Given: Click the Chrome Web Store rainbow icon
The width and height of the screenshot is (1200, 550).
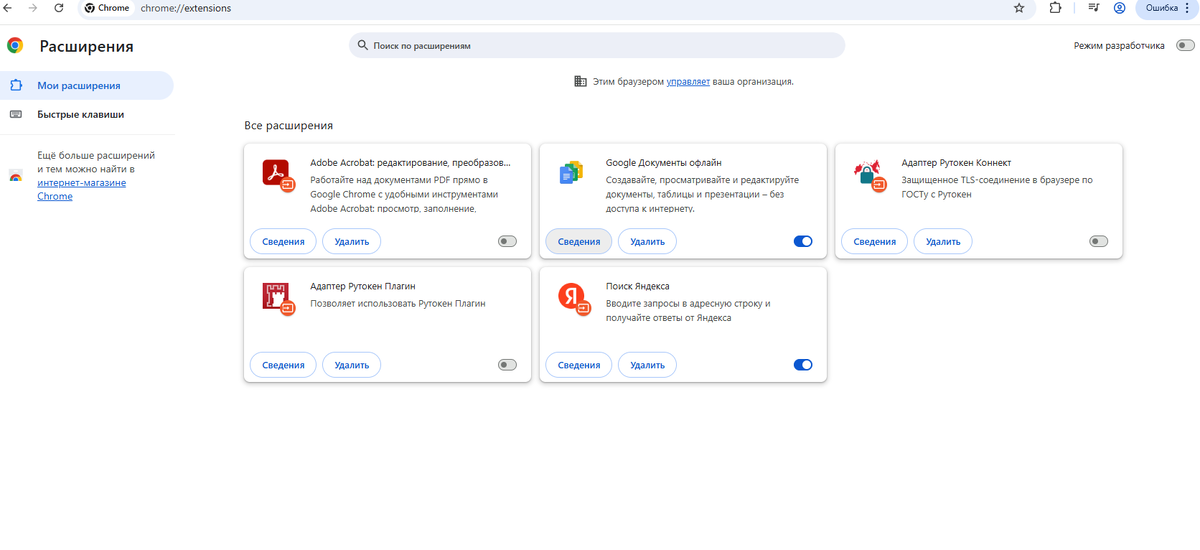Looking at the screenshot, I should [16, 177].
